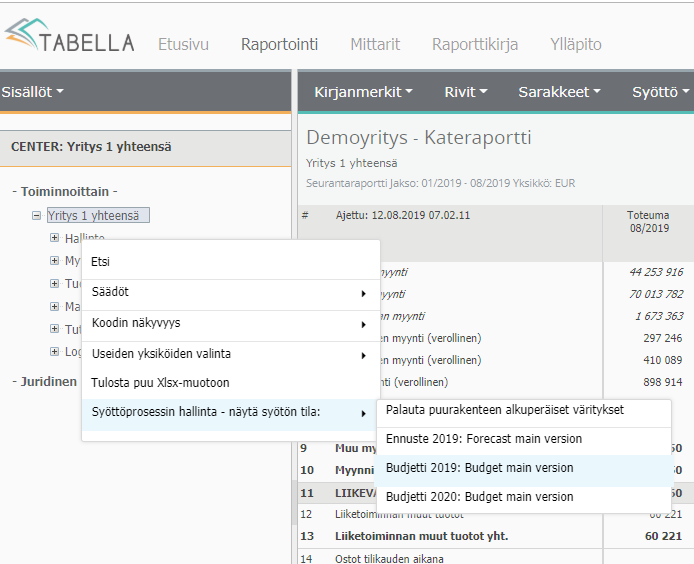Switch to the Mittarit tab
This screenshot has width=694, height=564.
point(375,44)
